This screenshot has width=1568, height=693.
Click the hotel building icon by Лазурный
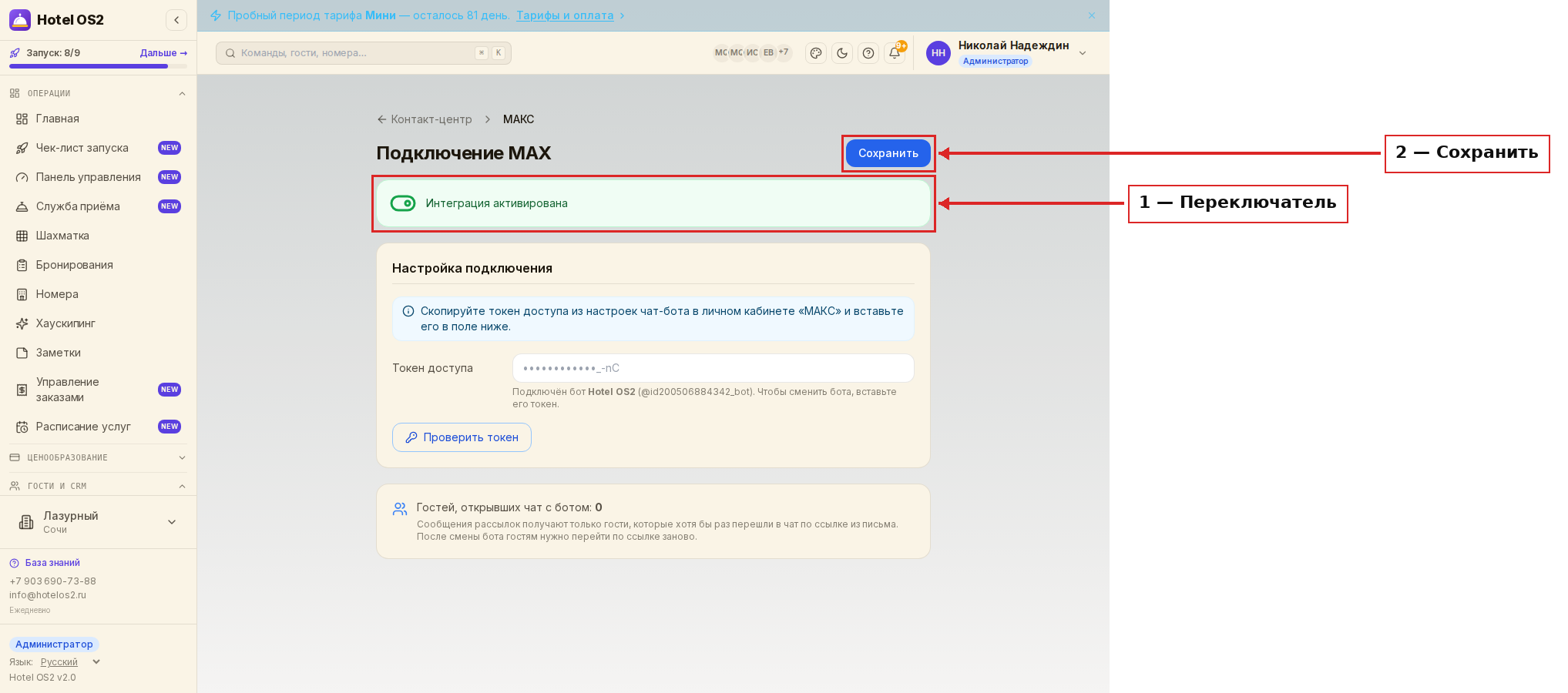point(26,522)
